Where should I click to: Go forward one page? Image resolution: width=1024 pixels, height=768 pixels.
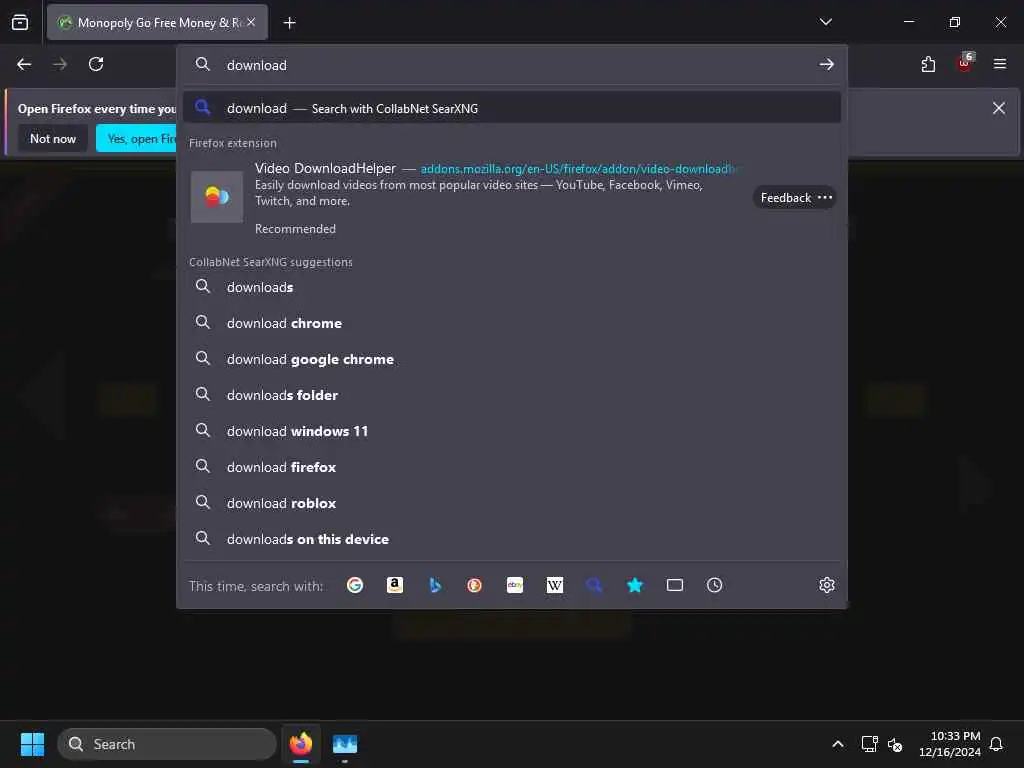click(60, 64)
